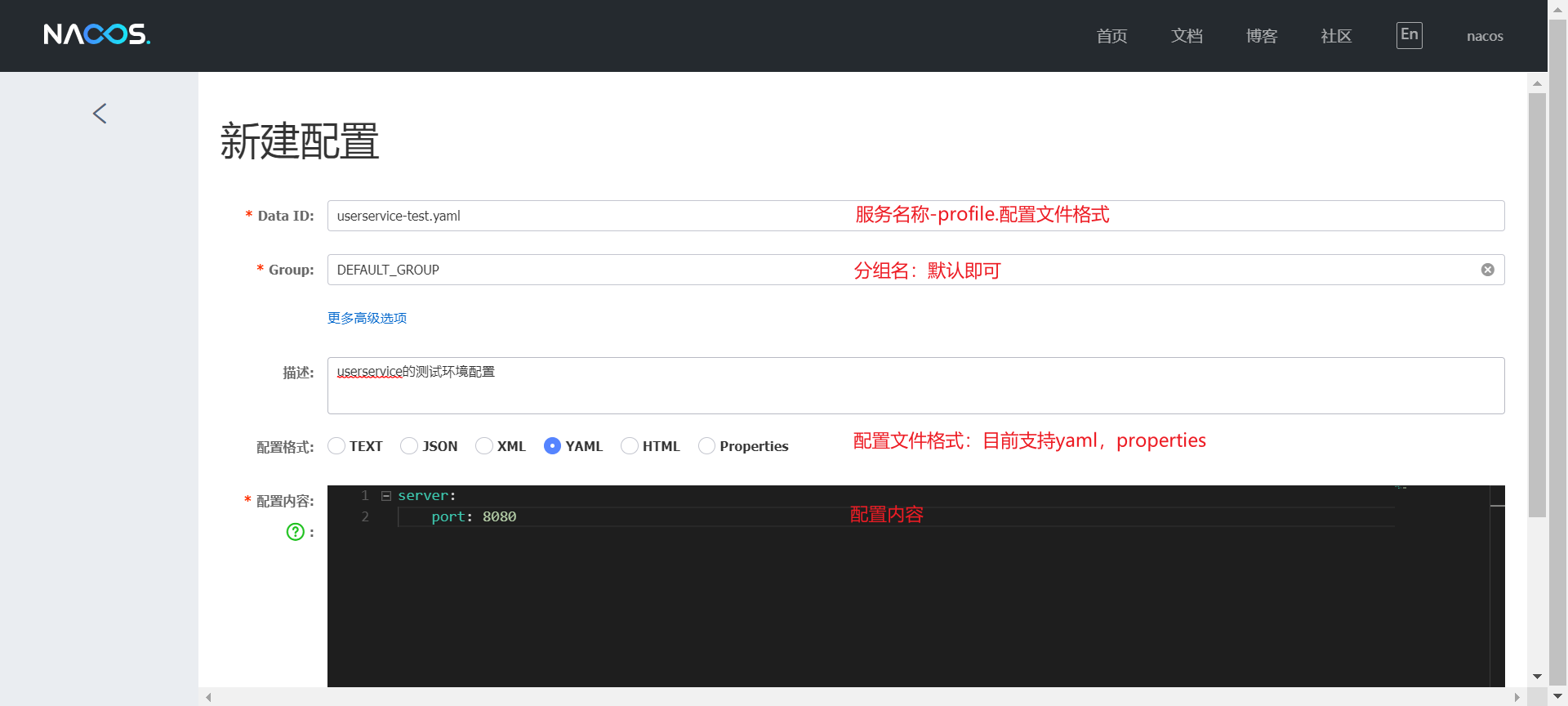Choose the XML format option

tap(484, 446)
